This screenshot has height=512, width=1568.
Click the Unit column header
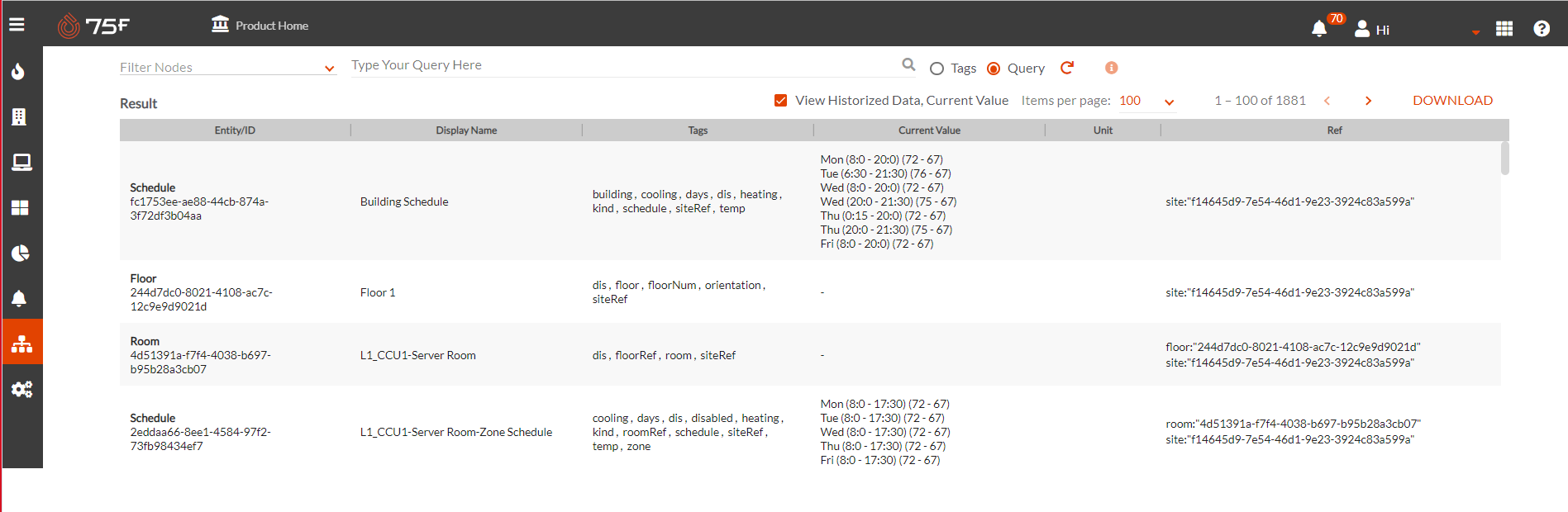[1103, 130]
